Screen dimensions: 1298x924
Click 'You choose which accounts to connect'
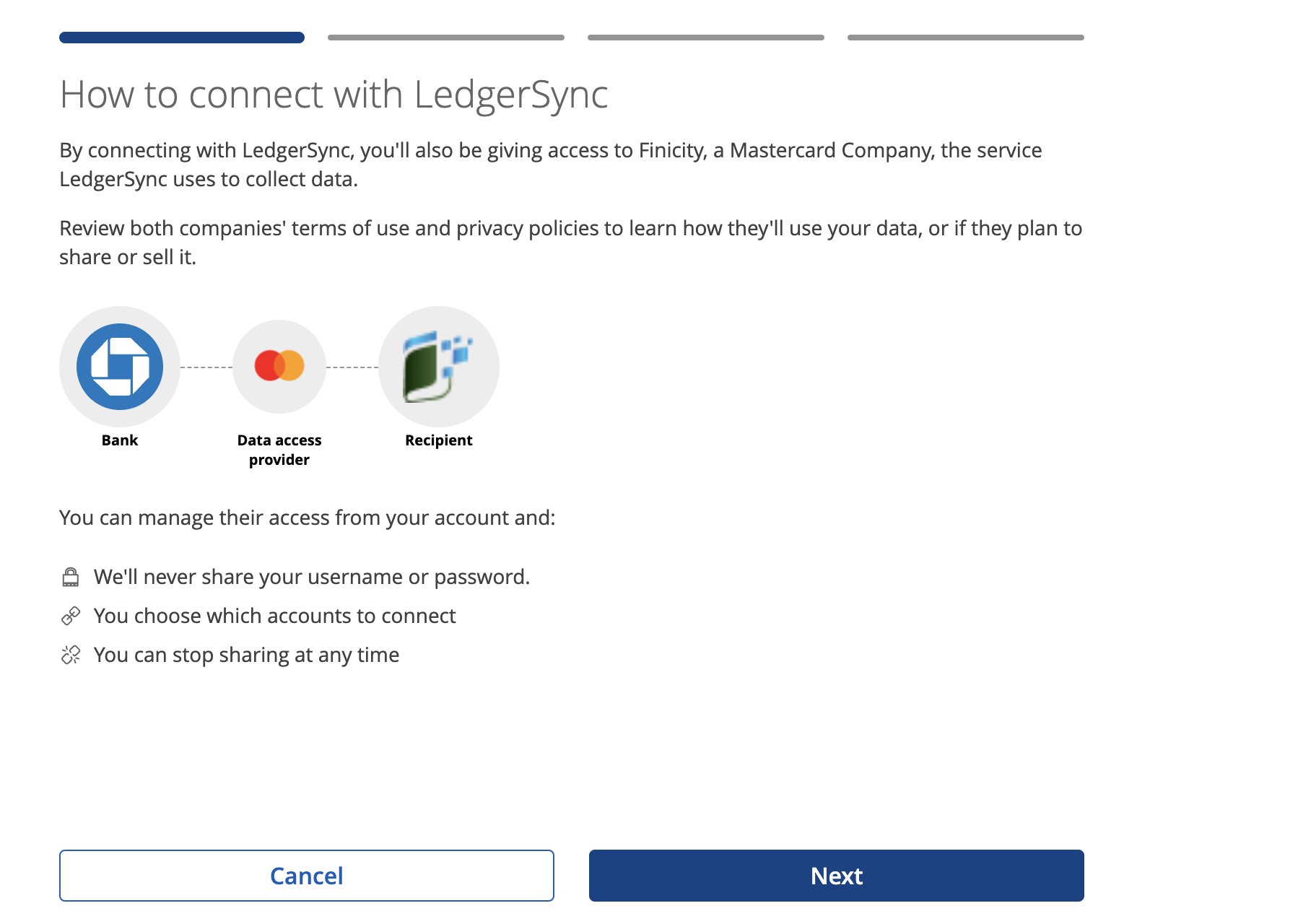point(275,616)
